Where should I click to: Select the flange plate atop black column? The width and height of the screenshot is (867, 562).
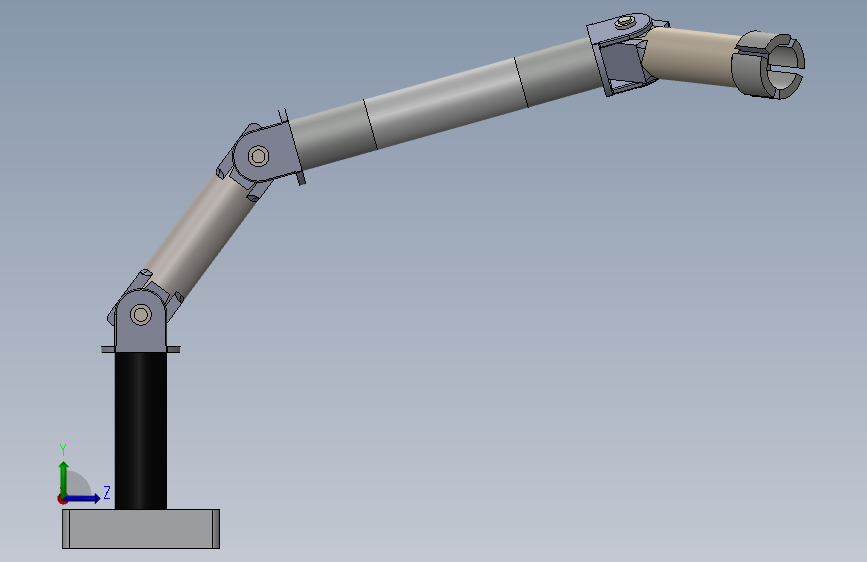(141, 349)
